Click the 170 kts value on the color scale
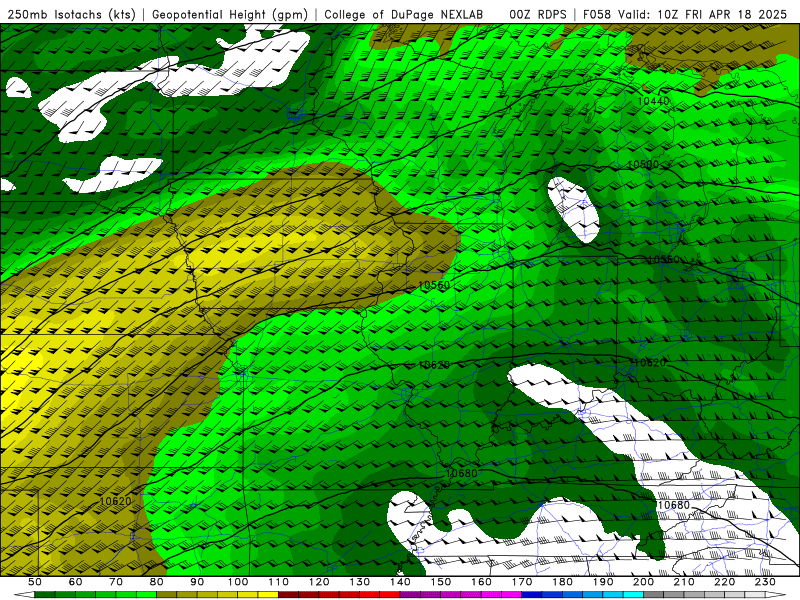The height and width of the screenshot is (600, 800). point(522,582)
